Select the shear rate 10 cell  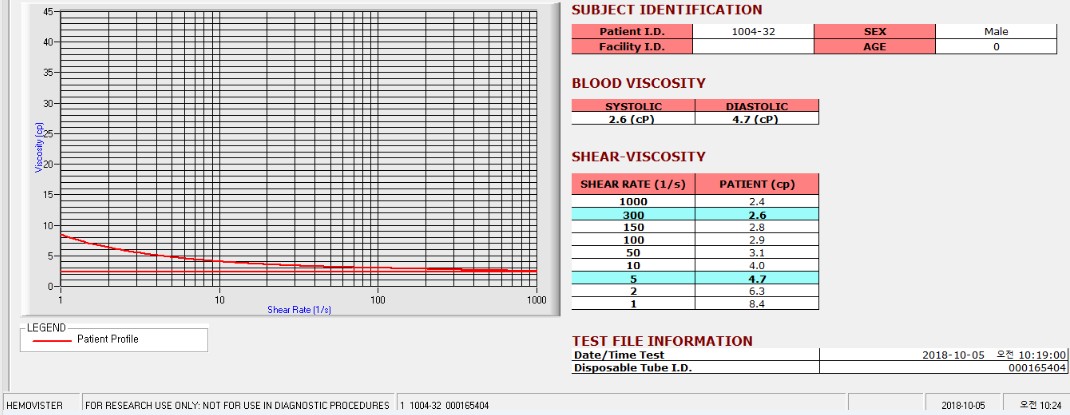click(633, 266)
